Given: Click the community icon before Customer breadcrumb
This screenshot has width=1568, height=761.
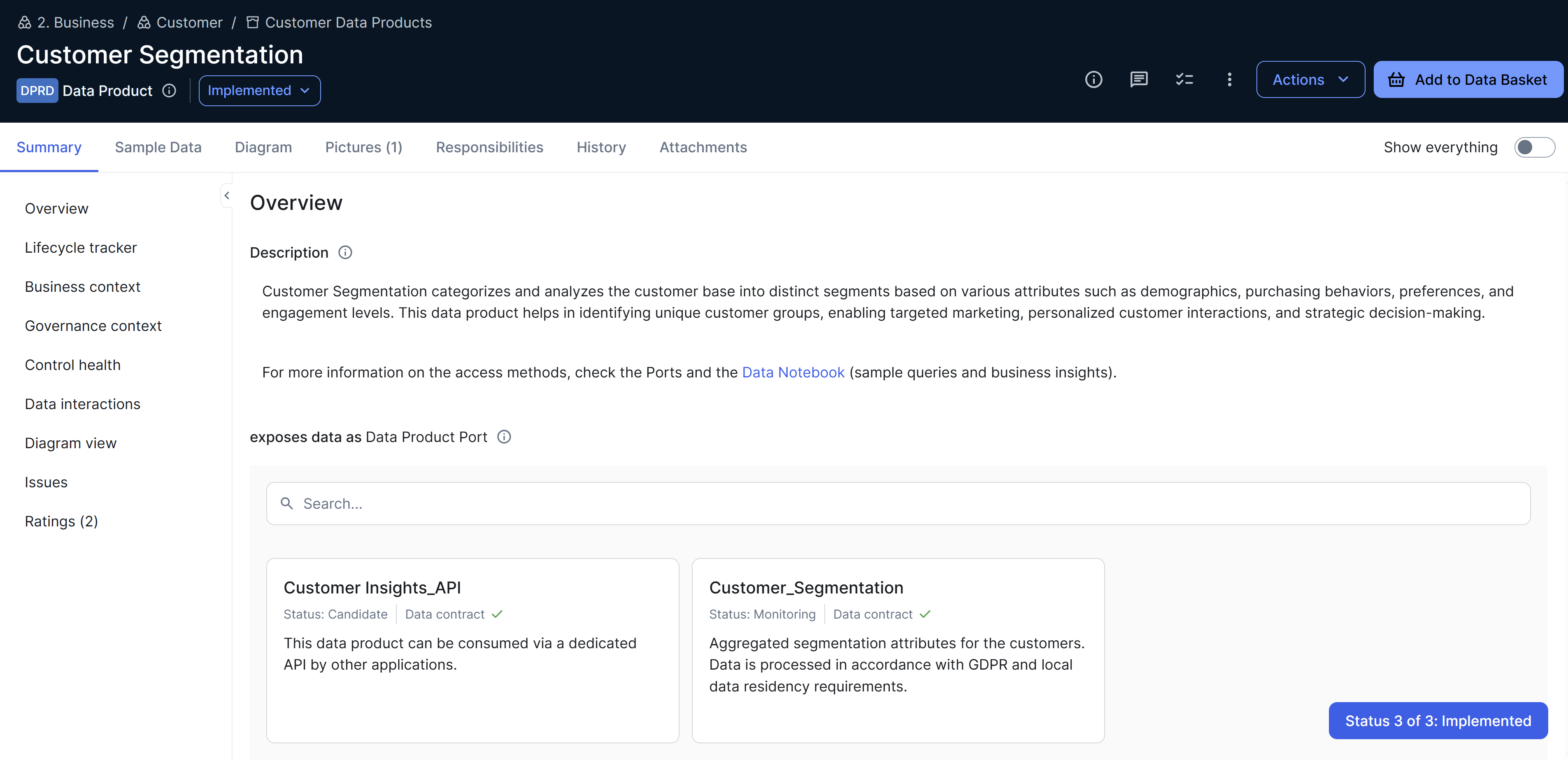Looking at the screenshot, I should click(x=144, y=23).
